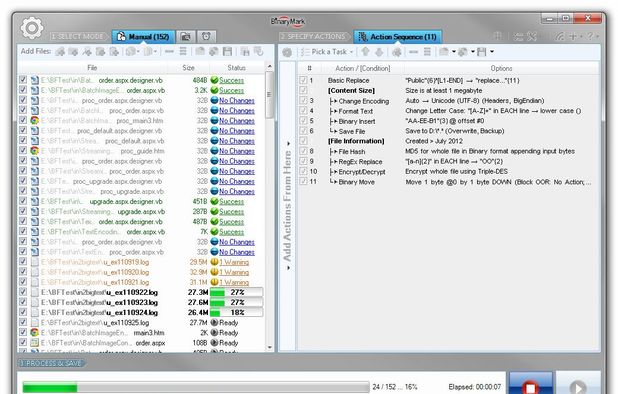The width and height of the screenshot is (618, 394).
Task: Click the minus icon in the actions toolbar
Action: point(413,52)
